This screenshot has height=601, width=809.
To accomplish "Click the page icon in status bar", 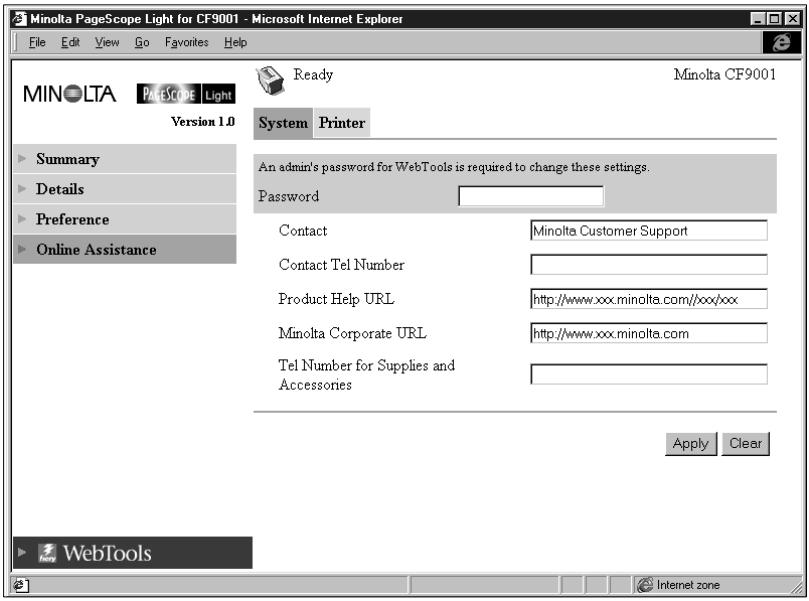I will pos(21,586).
